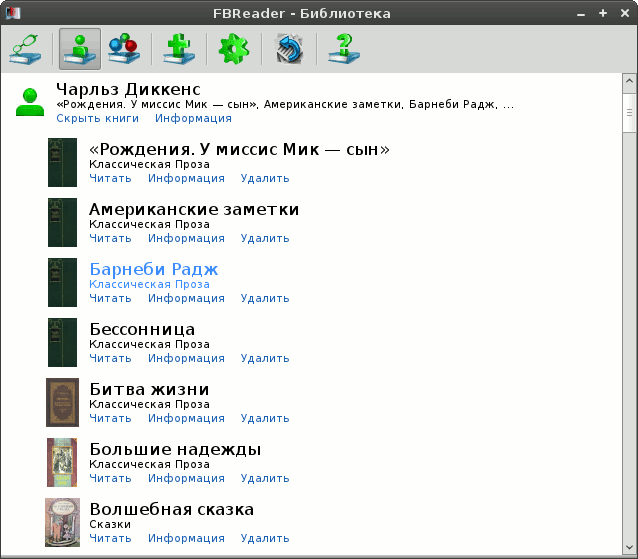Click Читать for Американские заметки

(110, 238)
